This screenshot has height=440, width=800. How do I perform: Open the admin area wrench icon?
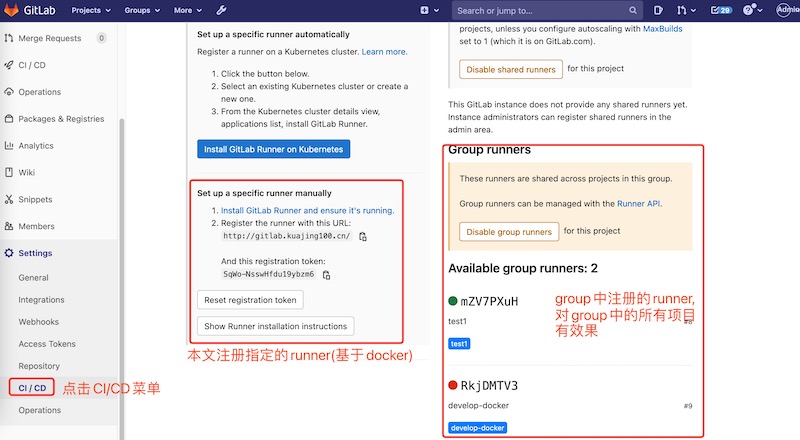tap(221, 10)
